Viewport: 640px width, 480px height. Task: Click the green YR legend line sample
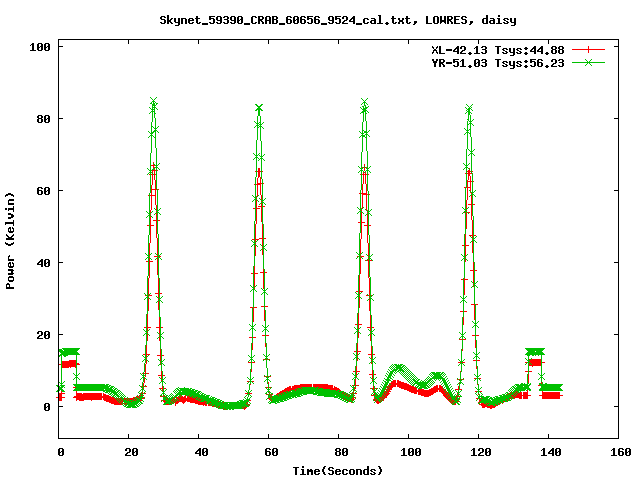(588, 62)
